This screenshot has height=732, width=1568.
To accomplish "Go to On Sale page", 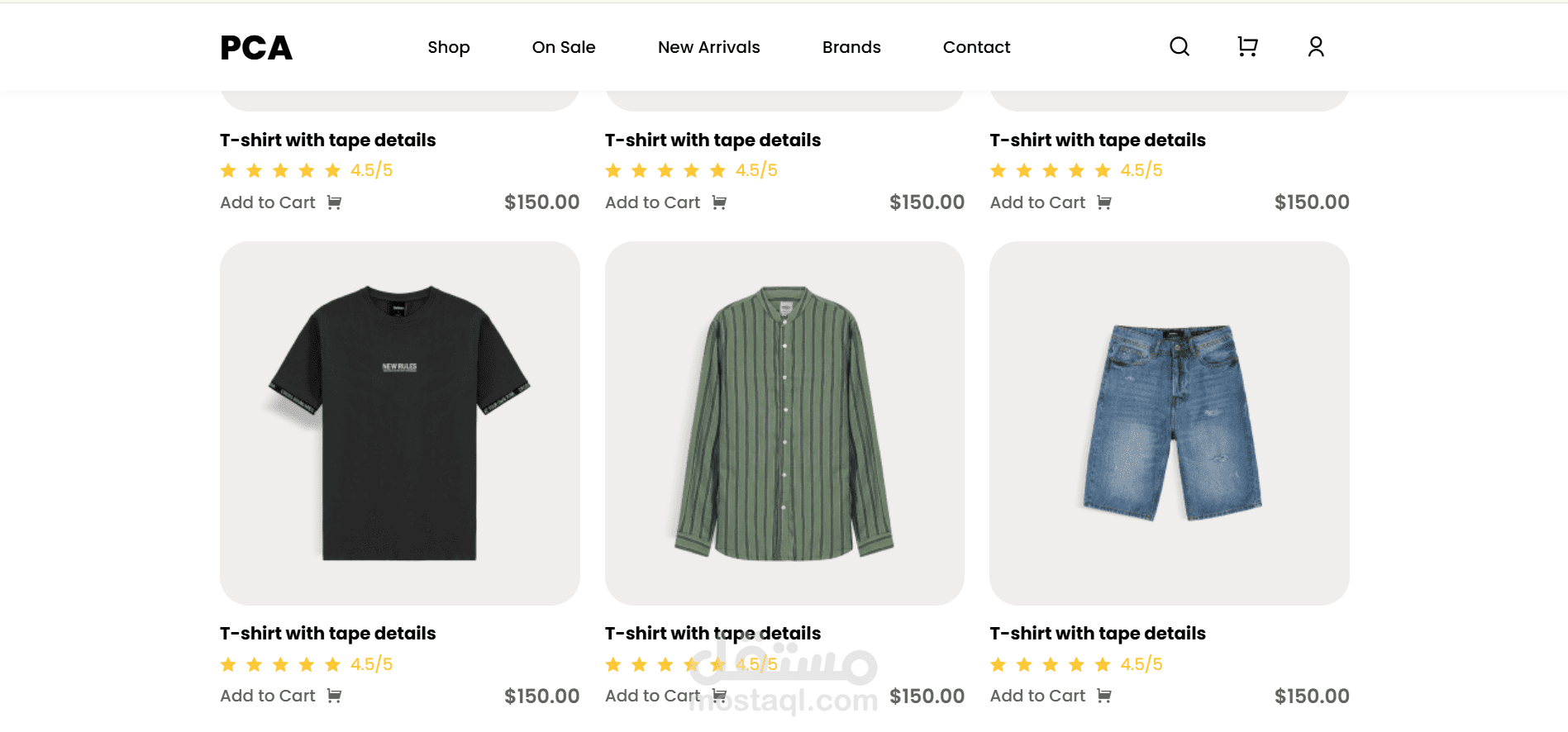I will pos(564,47).
